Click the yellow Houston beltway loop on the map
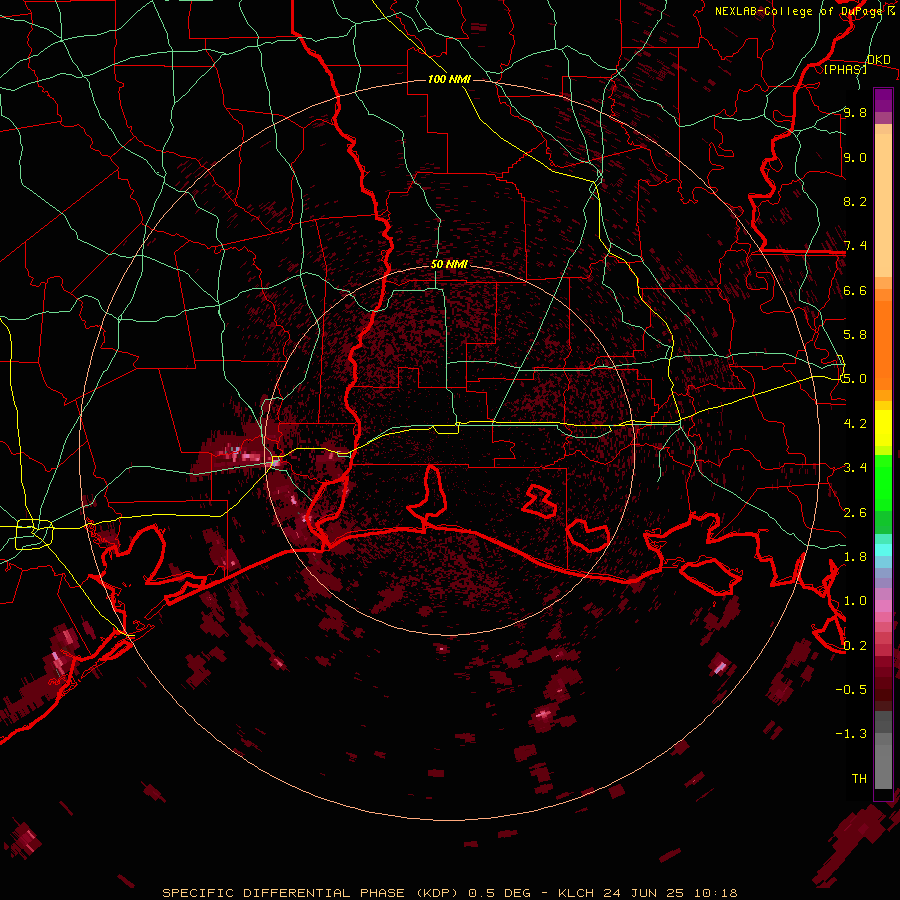 click(x=34, y=534)
